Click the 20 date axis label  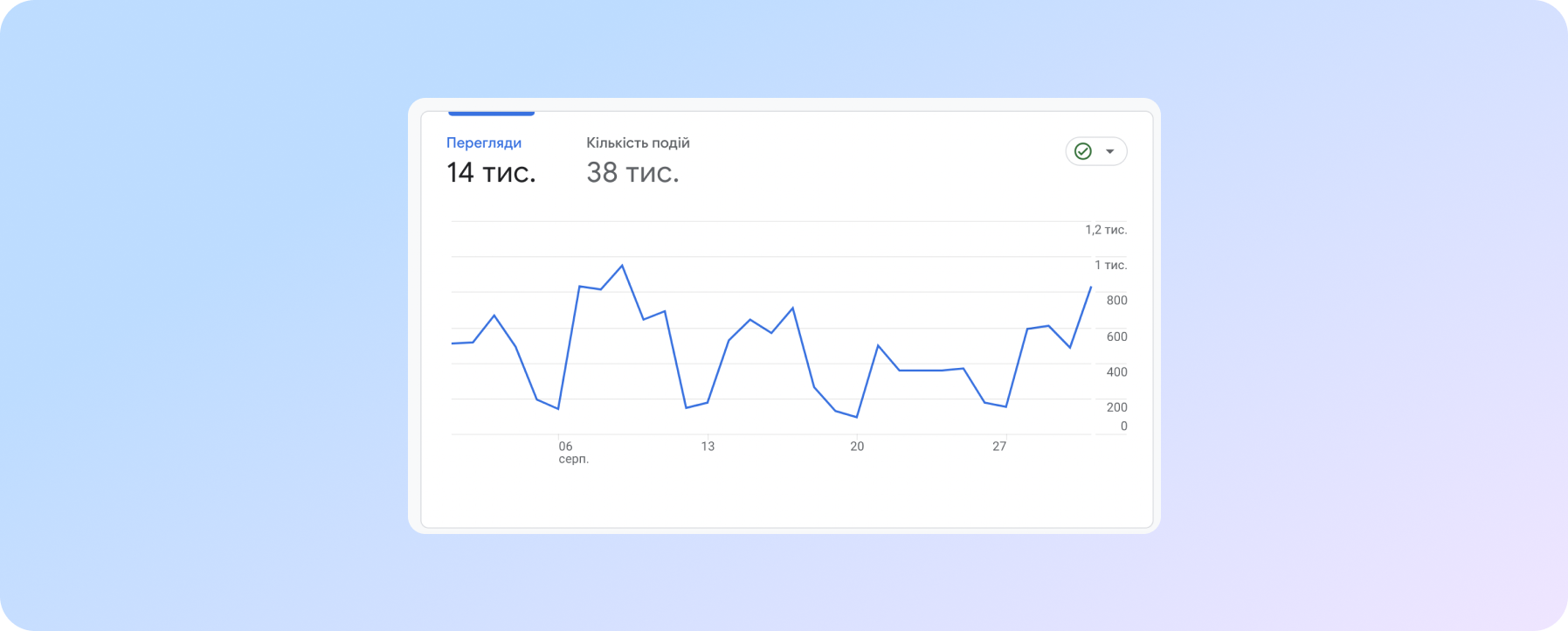[x=857, y=447]
